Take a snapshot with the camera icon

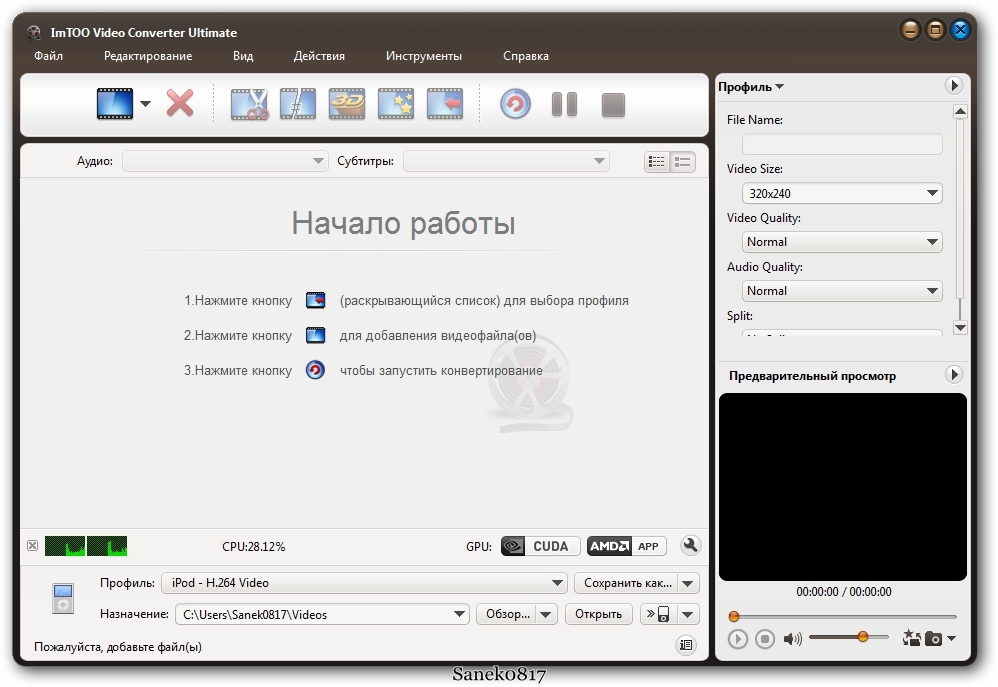(x=933, y=638)
